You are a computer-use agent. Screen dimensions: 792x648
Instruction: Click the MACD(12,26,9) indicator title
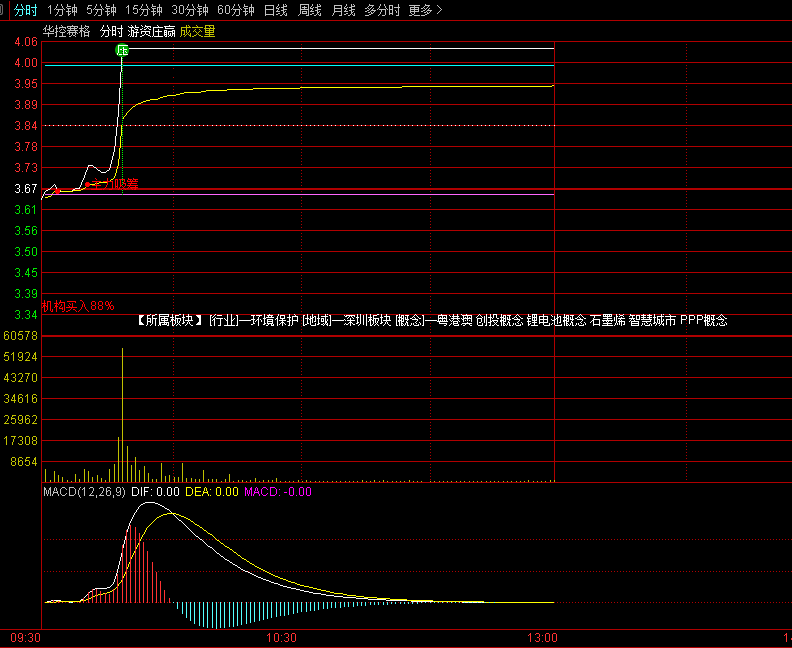(84, 491)
